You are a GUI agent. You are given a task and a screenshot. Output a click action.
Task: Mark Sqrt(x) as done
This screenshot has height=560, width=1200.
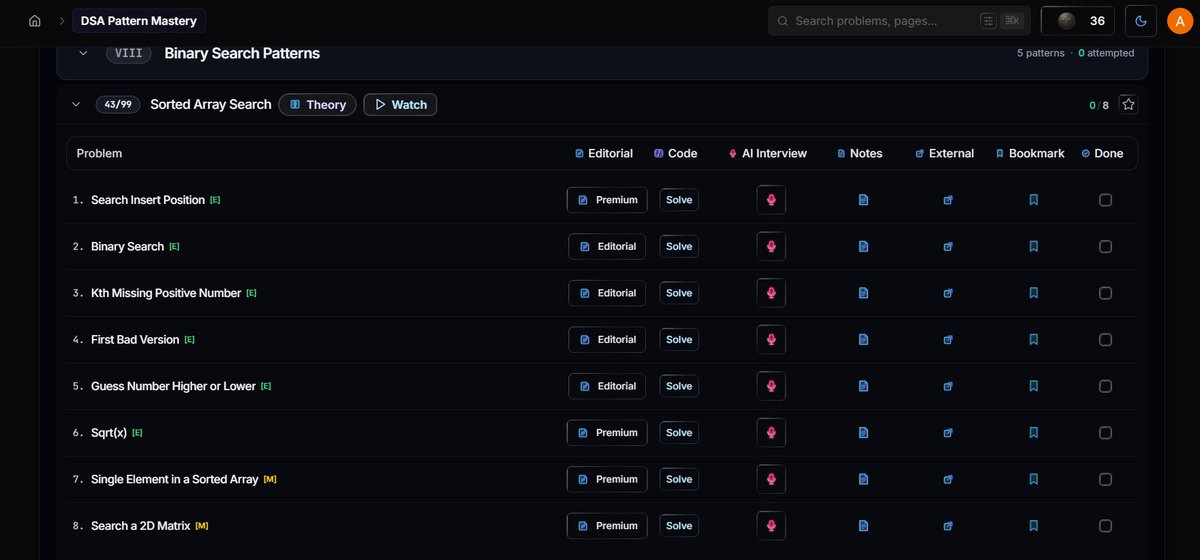[1105, 432]
